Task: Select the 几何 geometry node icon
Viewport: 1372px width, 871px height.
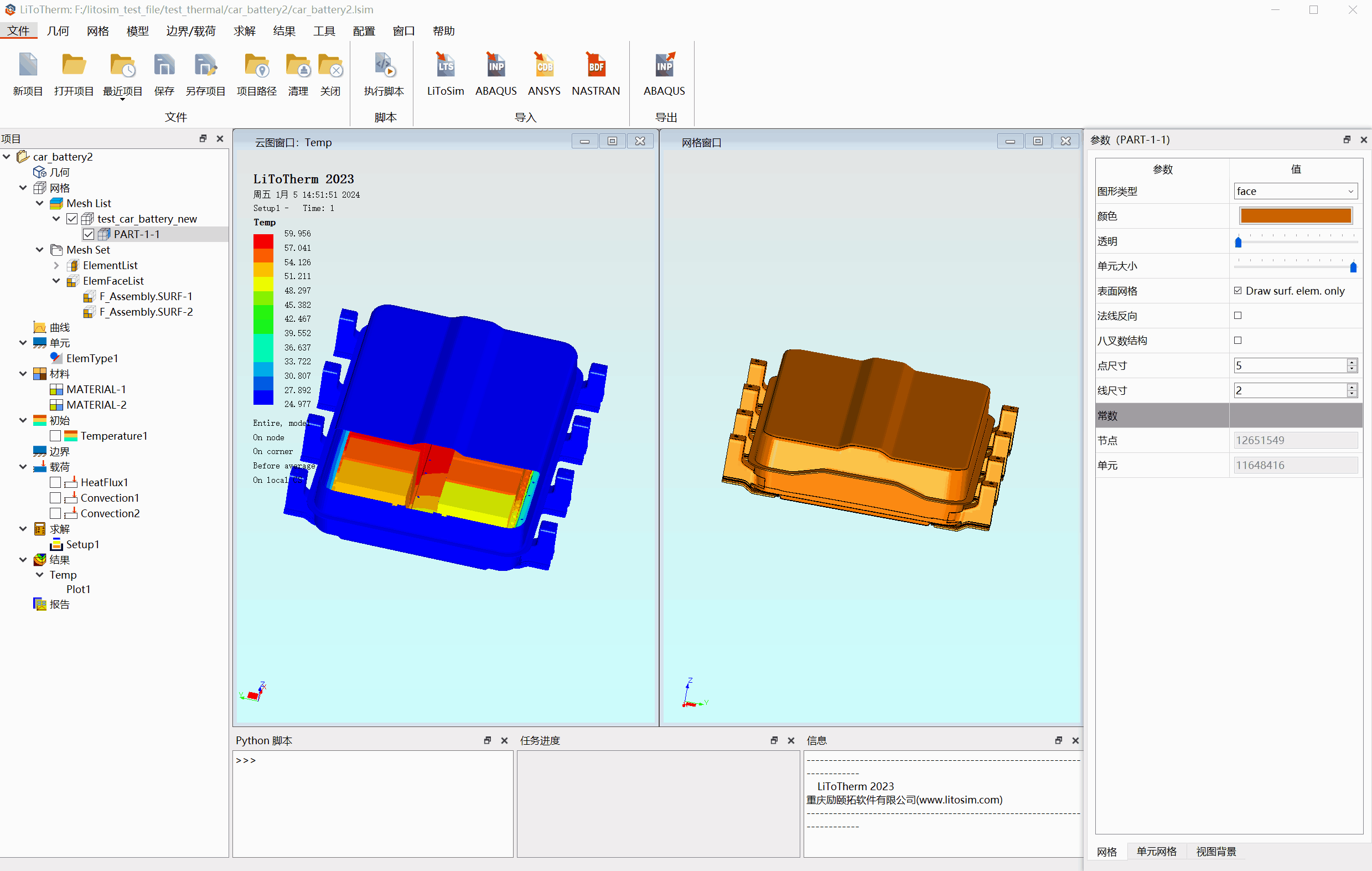Action: tap(39, 172)
